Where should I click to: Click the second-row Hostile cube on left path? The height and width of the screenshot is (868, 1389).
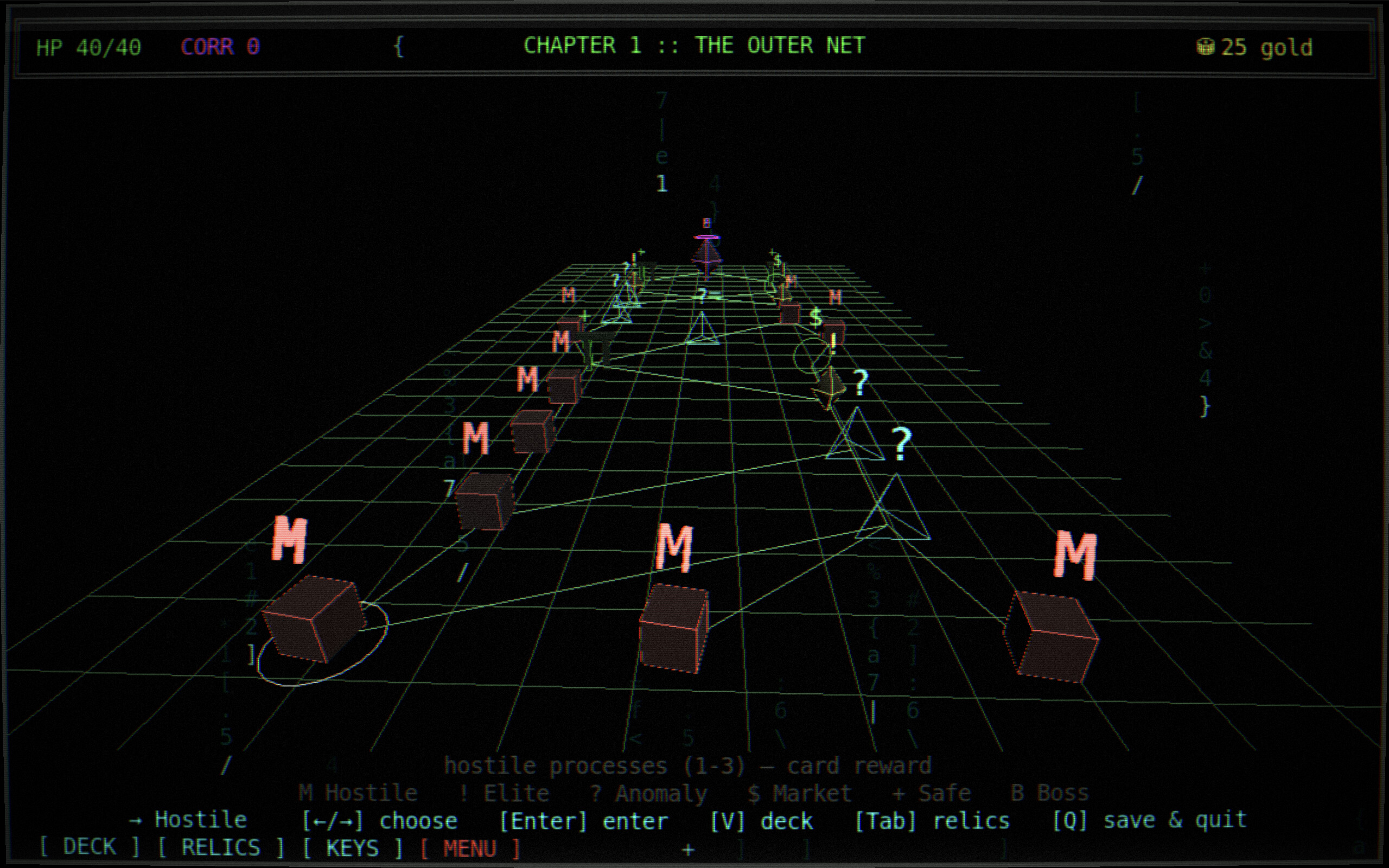click(485, 501)
